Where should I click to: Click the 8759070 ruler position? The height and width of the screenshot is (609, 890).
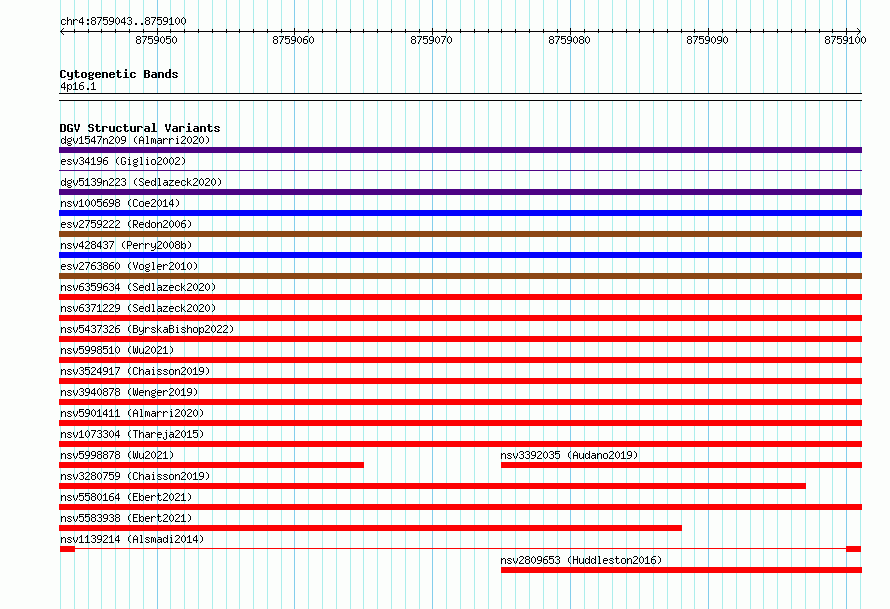[431, 40]
